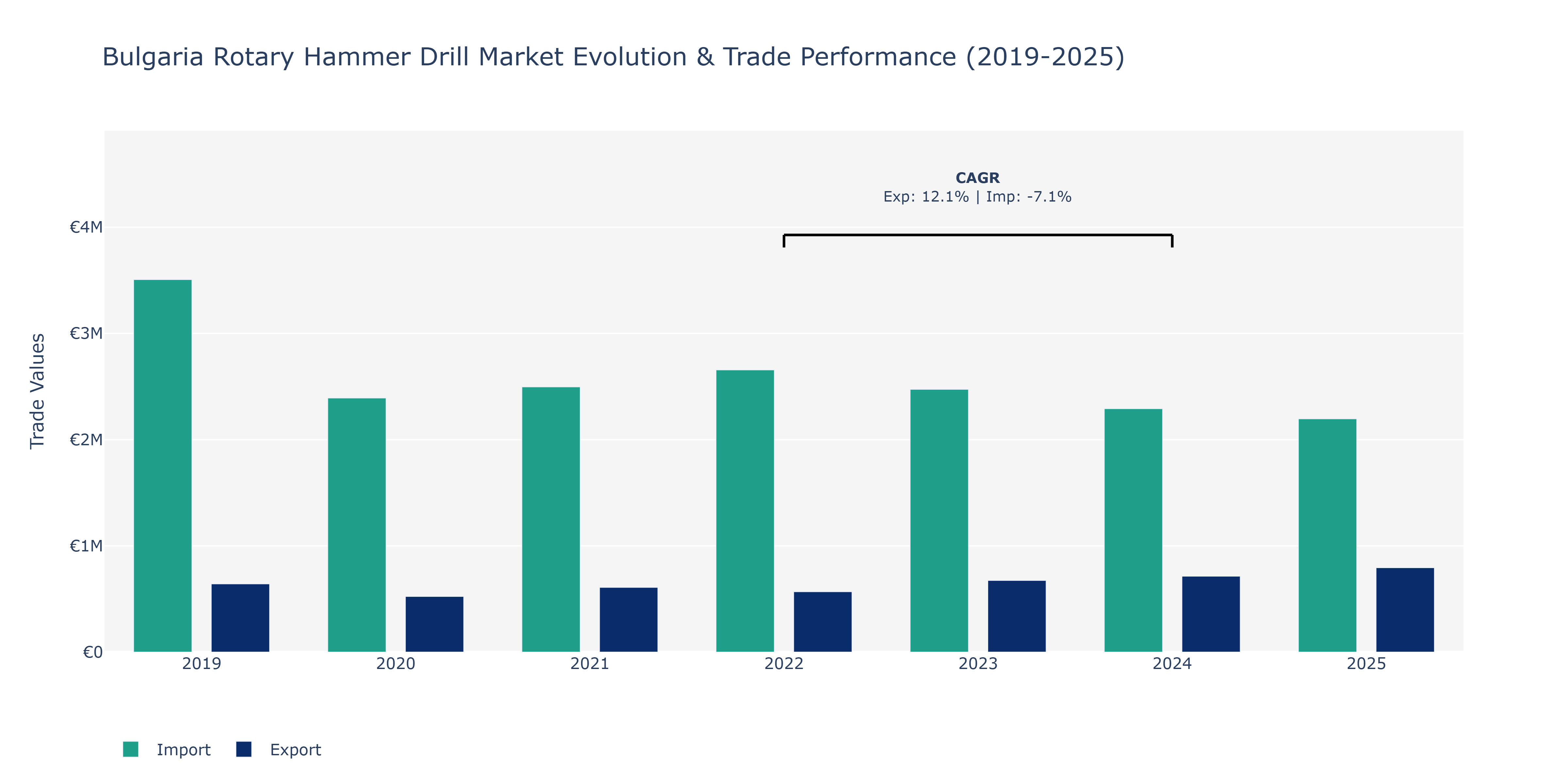Click the 2023 Import bar
The image size is (1568, 784).
(939, 520)
